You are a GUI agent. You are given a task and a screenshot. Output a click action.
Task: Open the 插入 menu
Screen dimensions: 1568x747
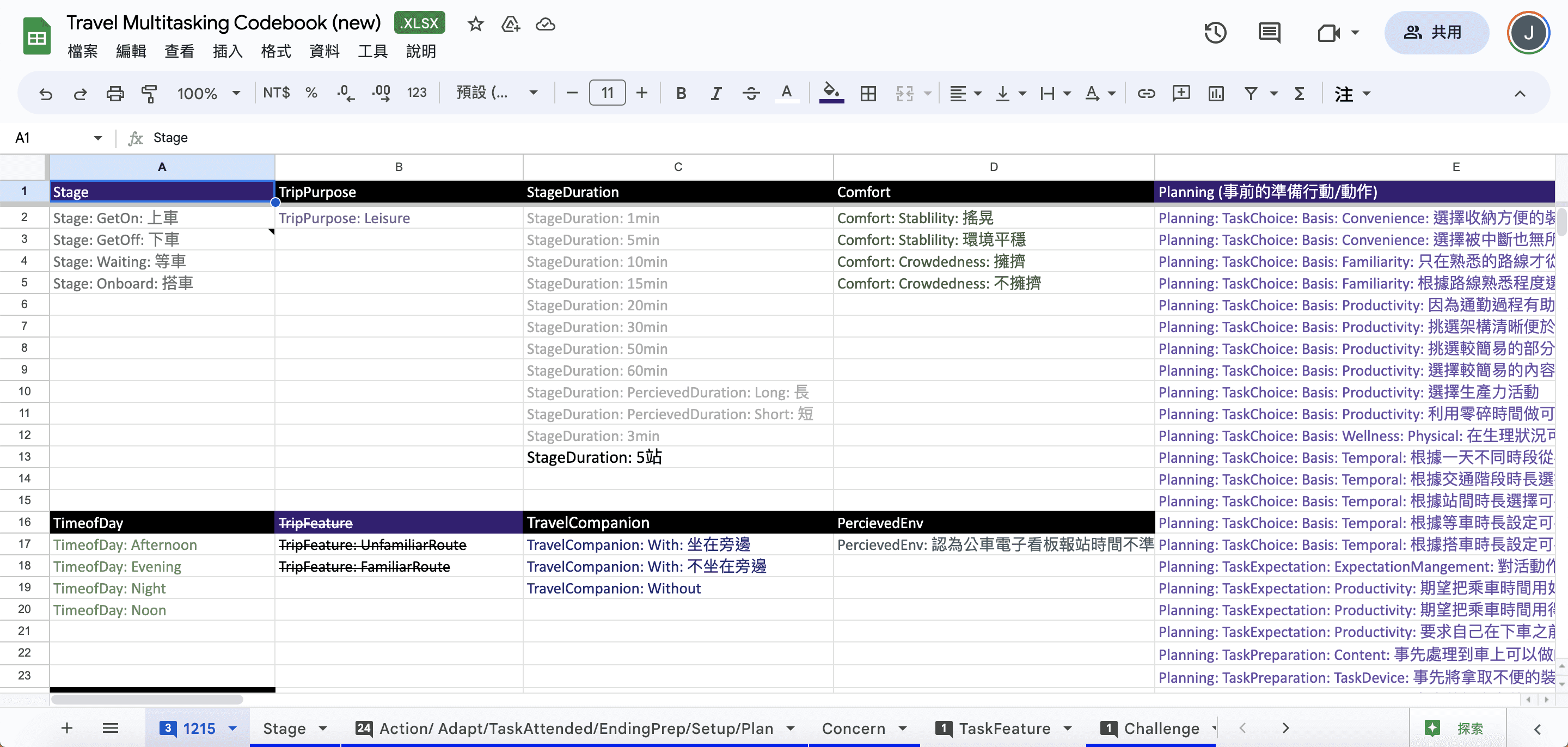pyautogui.click(x=228, y=51)
